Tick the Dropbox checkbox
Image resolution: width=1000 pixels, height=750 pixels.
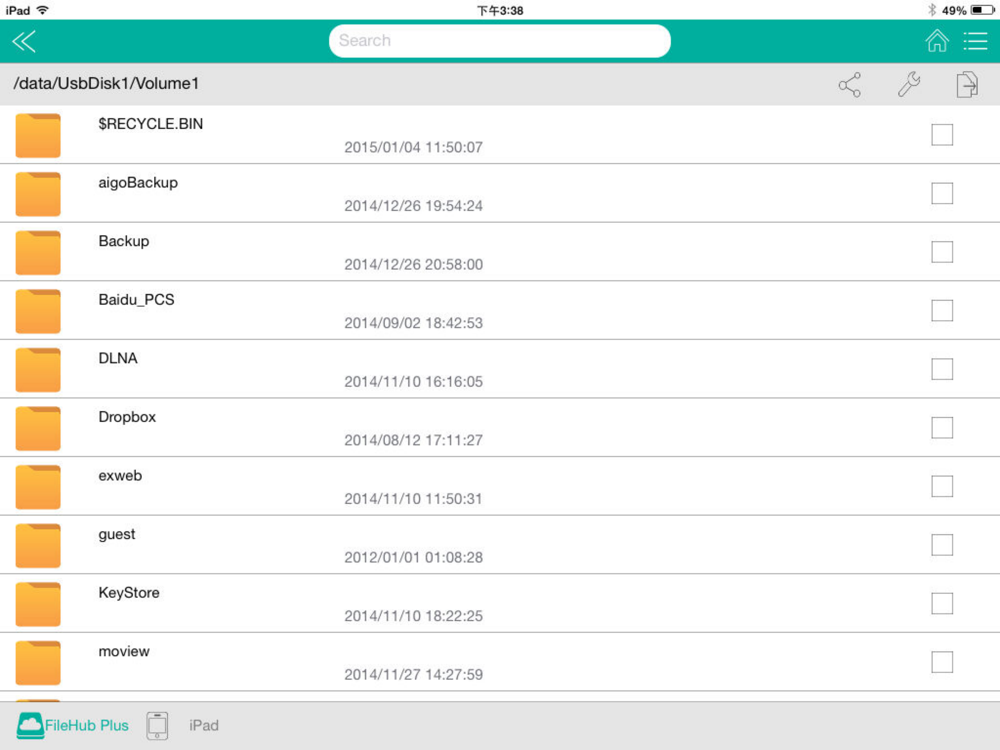pyautogui.click(x=942, y=428)
